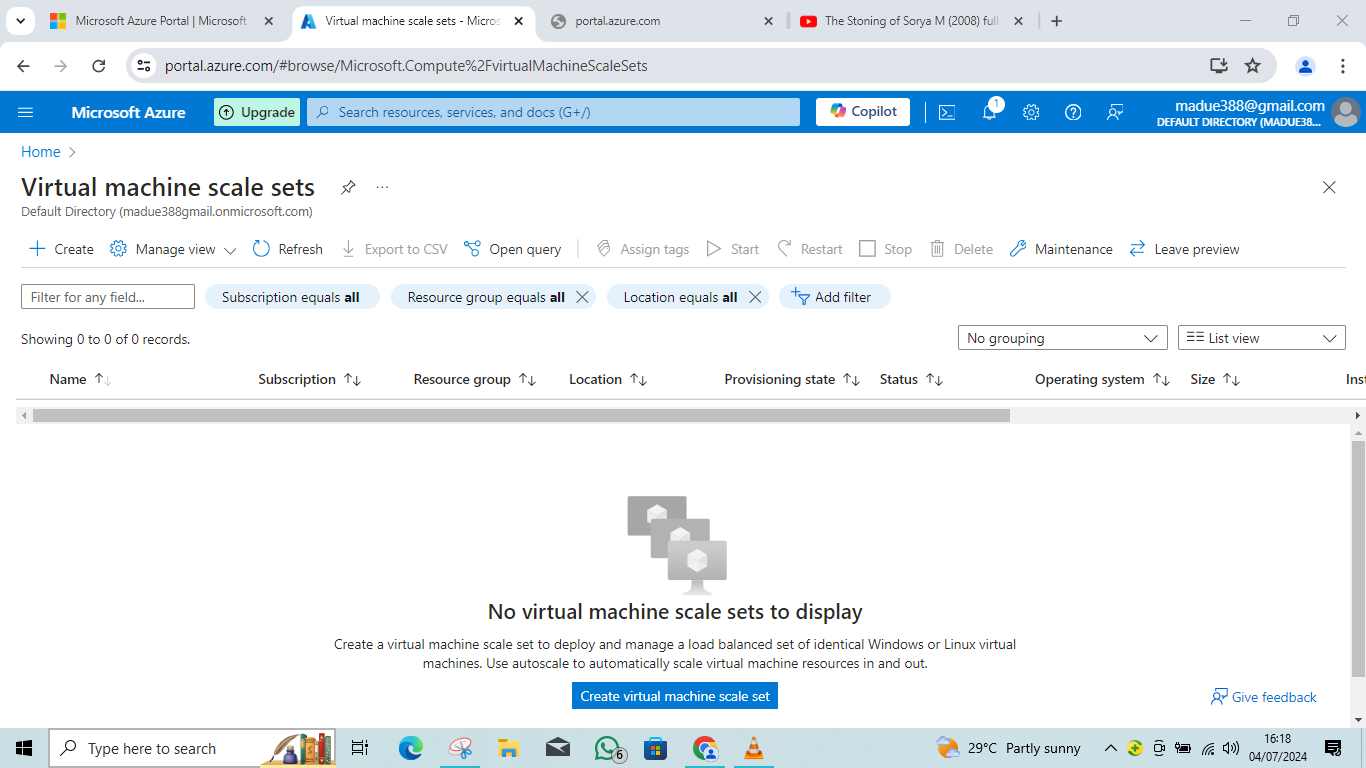
Task: Open the Subscription equals all filter
Action: [291, 297]
